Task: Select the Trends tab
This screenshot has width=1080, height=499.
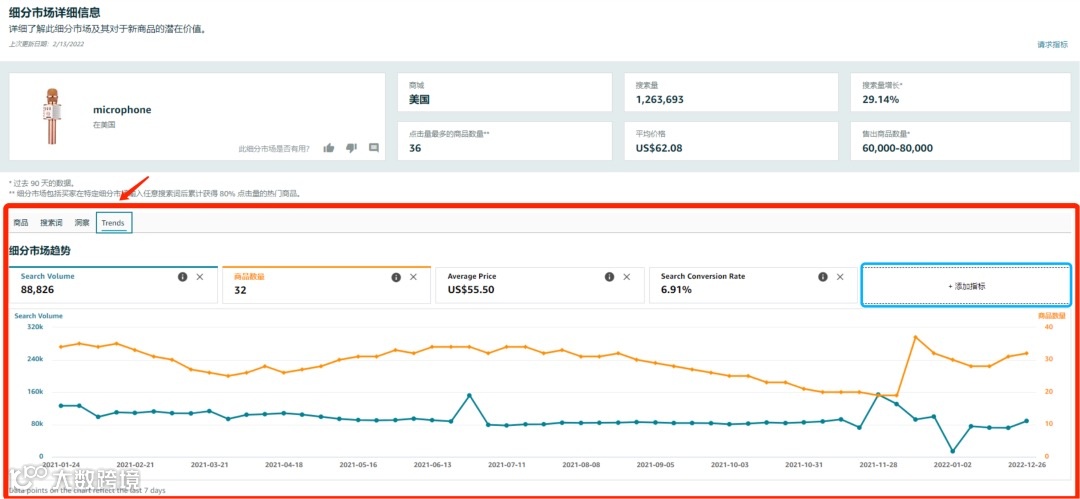Action: 114,223
